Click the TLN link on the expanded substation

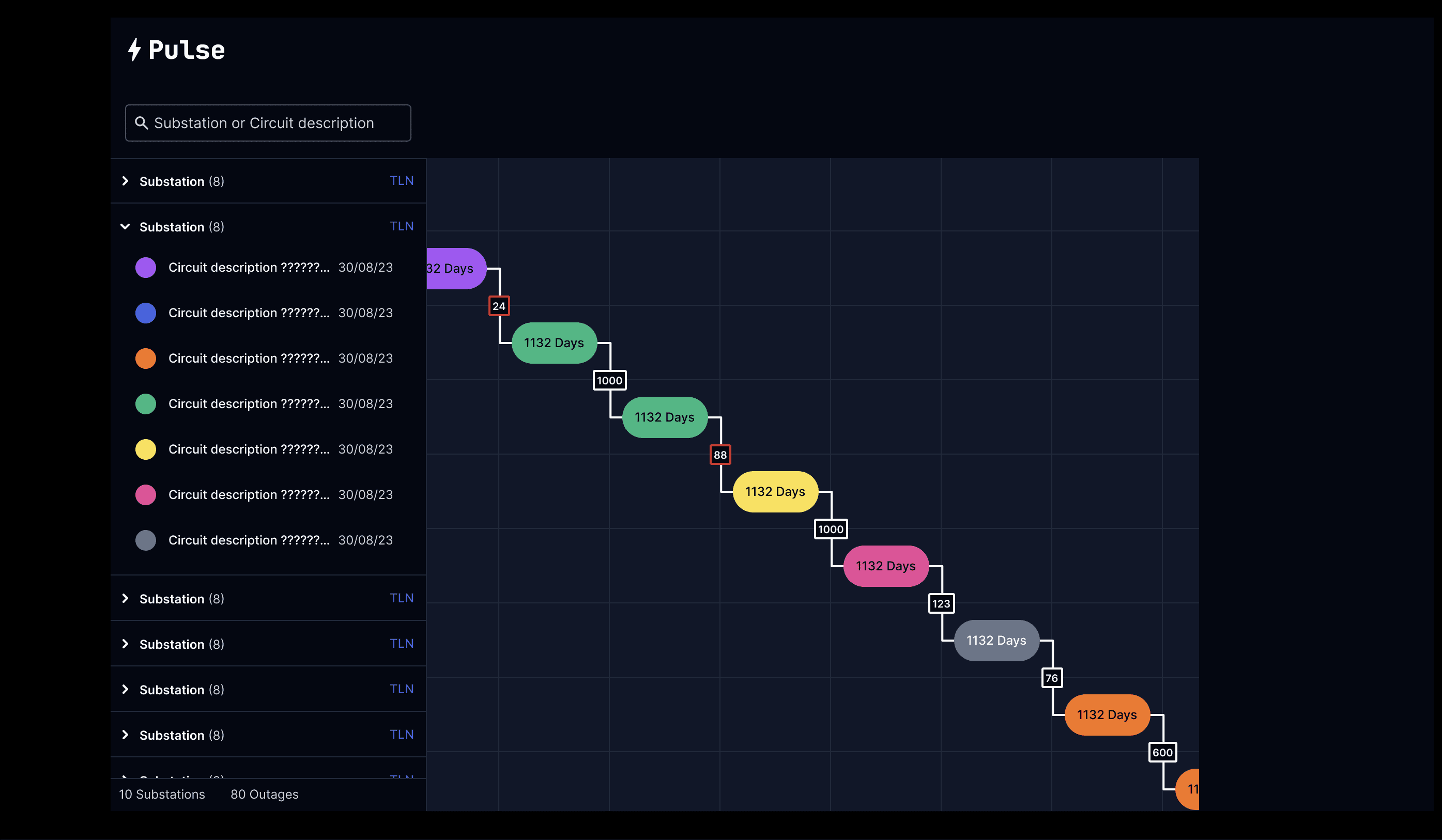coord(401,226)
